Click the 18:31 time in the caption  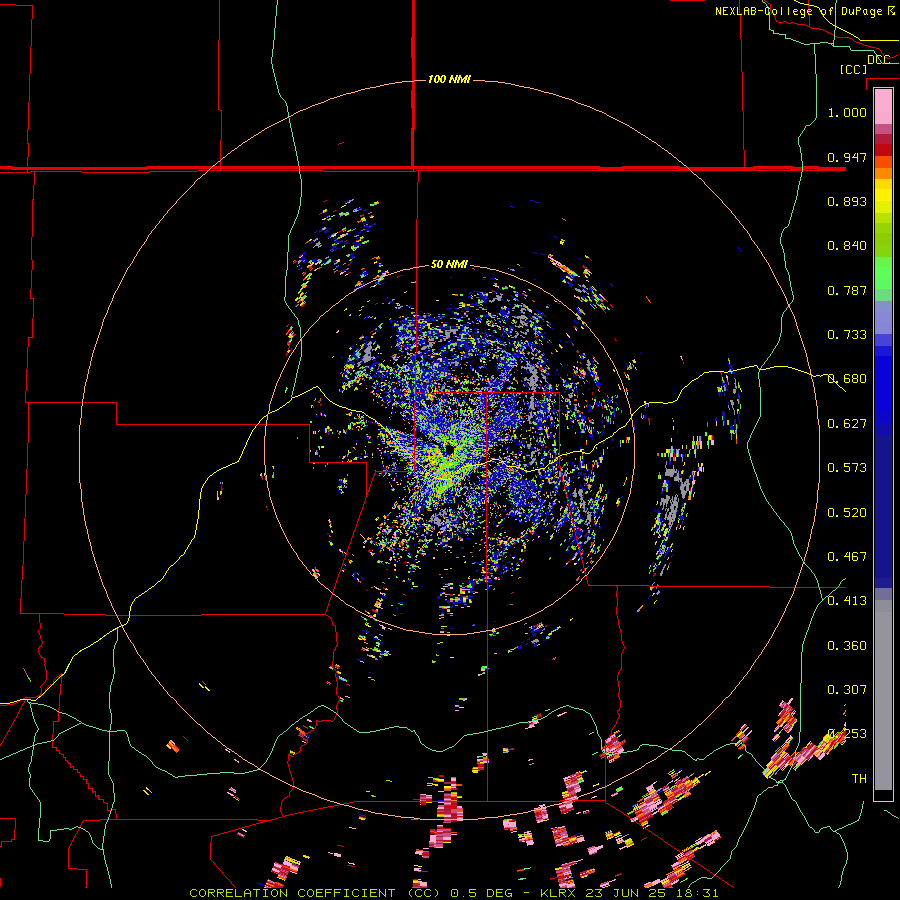tap(696, 893)
